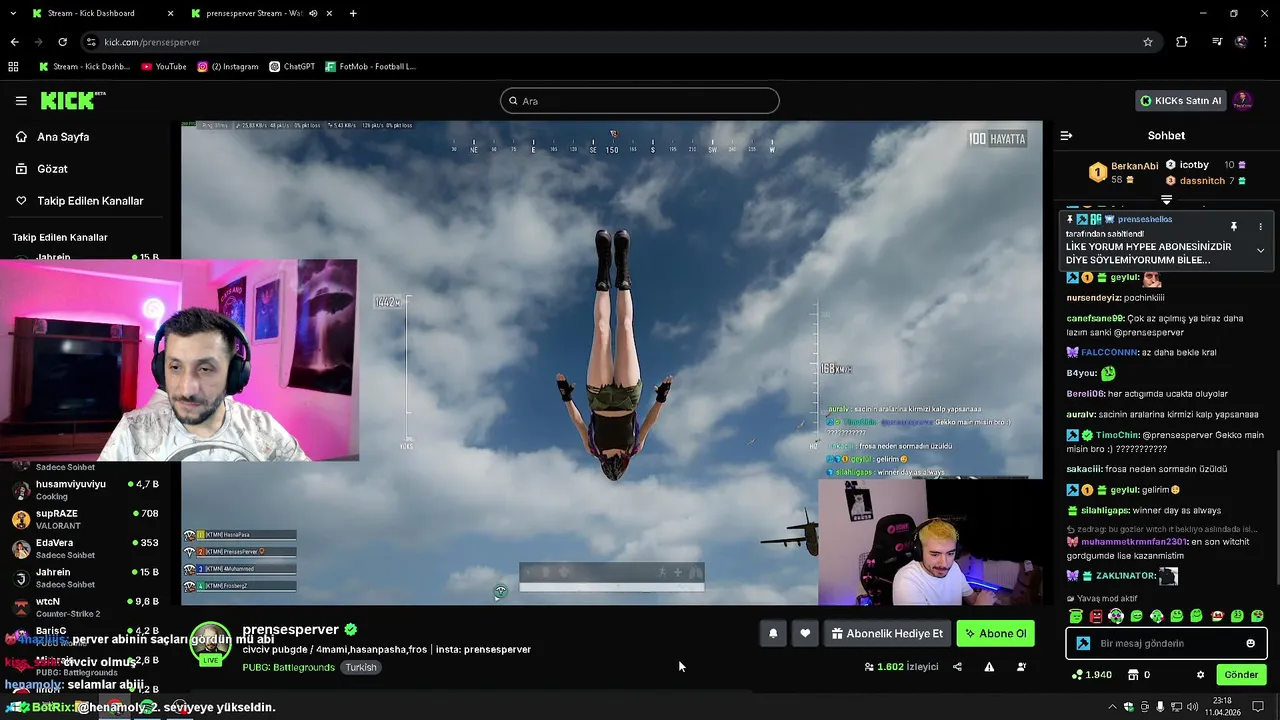Open the hamburger sidebar menu
This screenshot has height=720, width=1280.
[x=21, y=100]
